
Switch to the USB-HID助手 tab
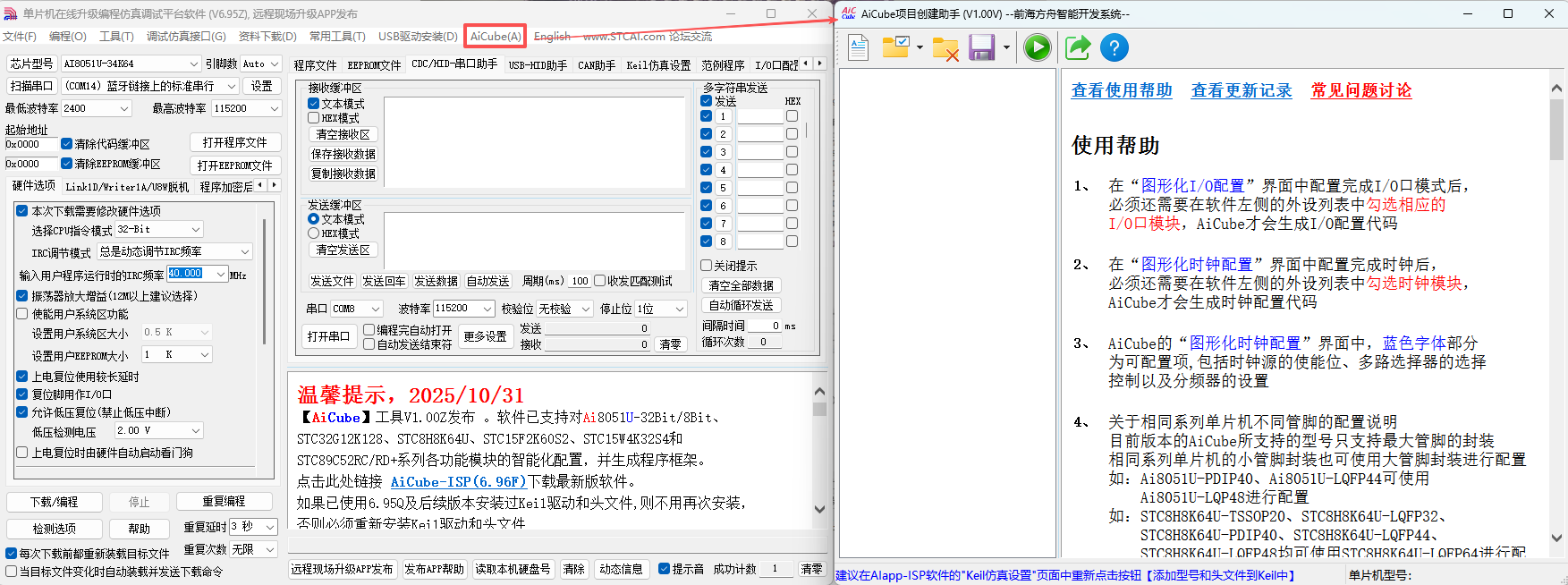[538, 65]
